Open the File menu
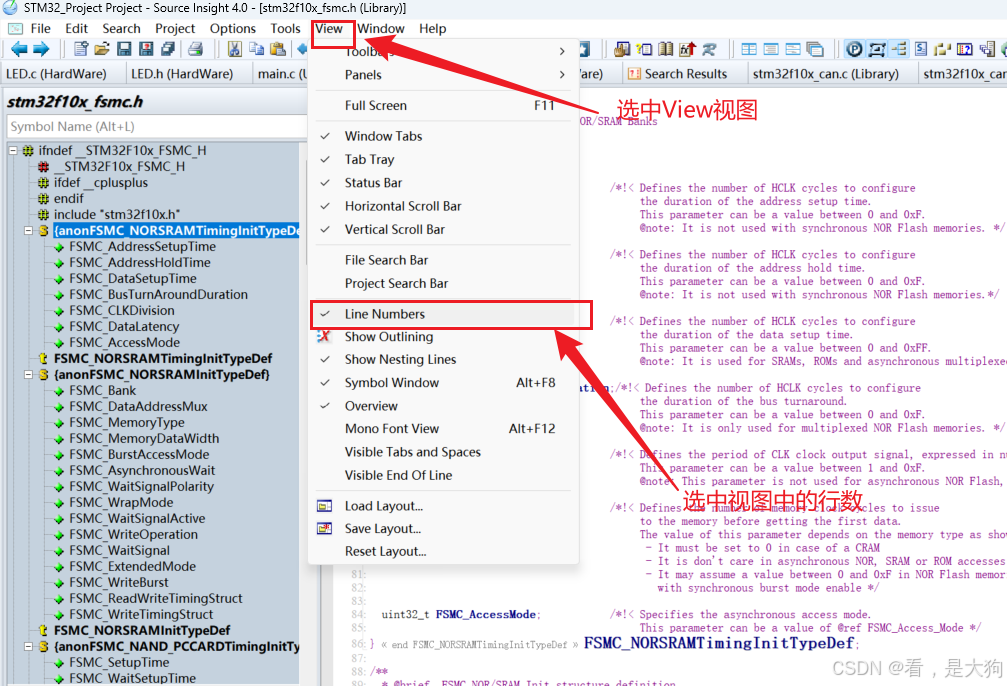The height and width of the screenshot is (686, 1007). [x=40, y=29]
